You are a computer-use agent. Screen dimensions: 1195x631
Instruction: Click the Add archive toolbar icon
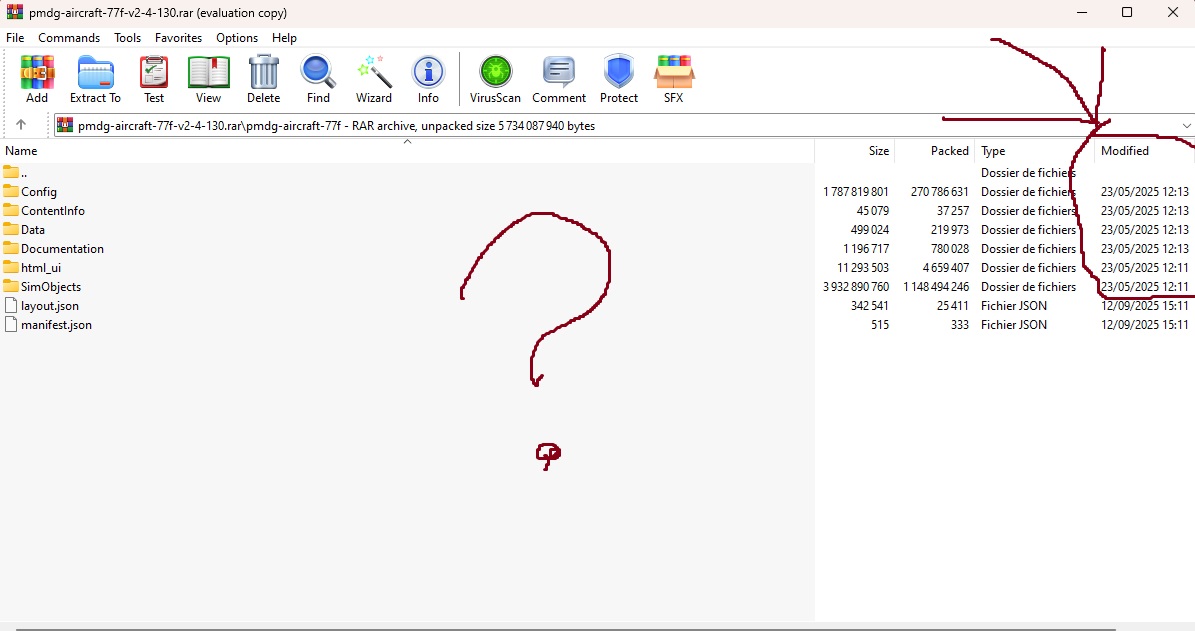37,72
